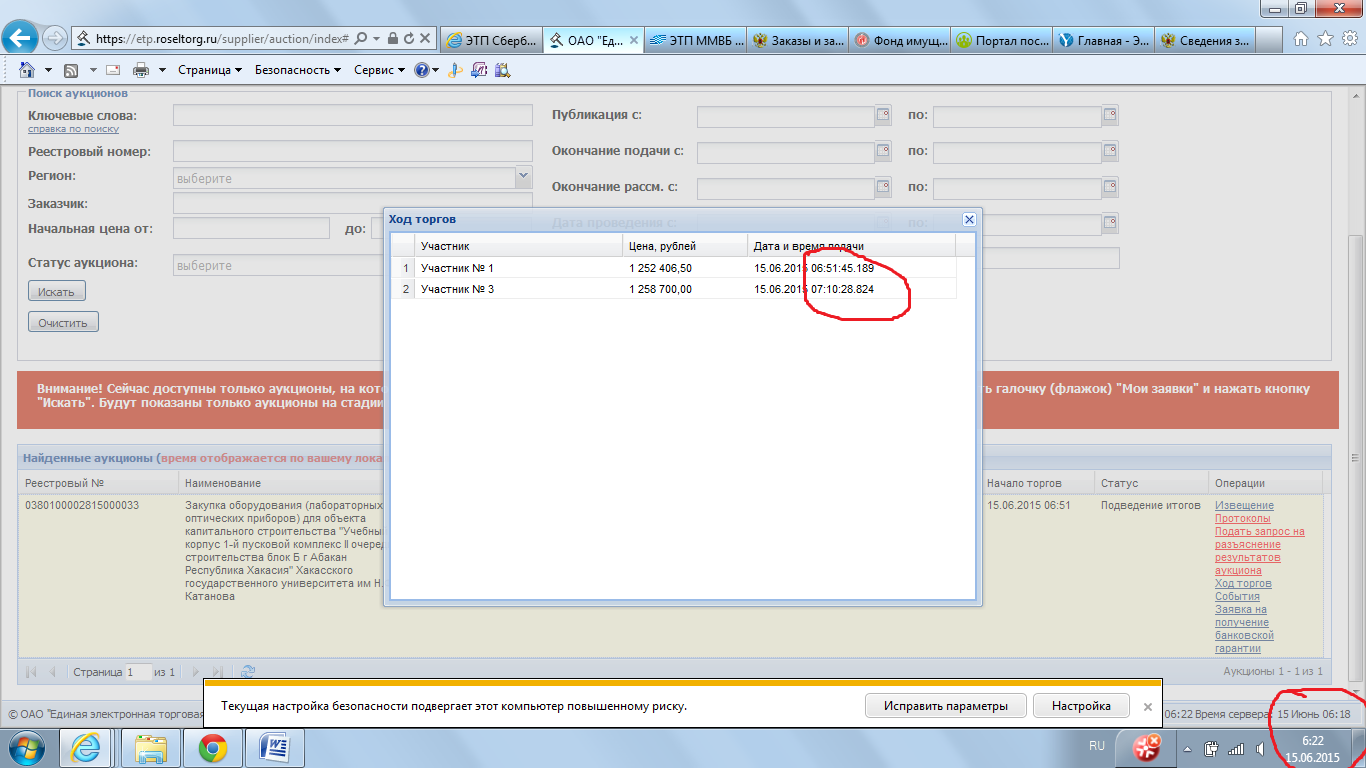Open the blue Help question mark icon
The width and height of the screenshot is (1366, 768).
pyautogui.click(x=421, y=70)
